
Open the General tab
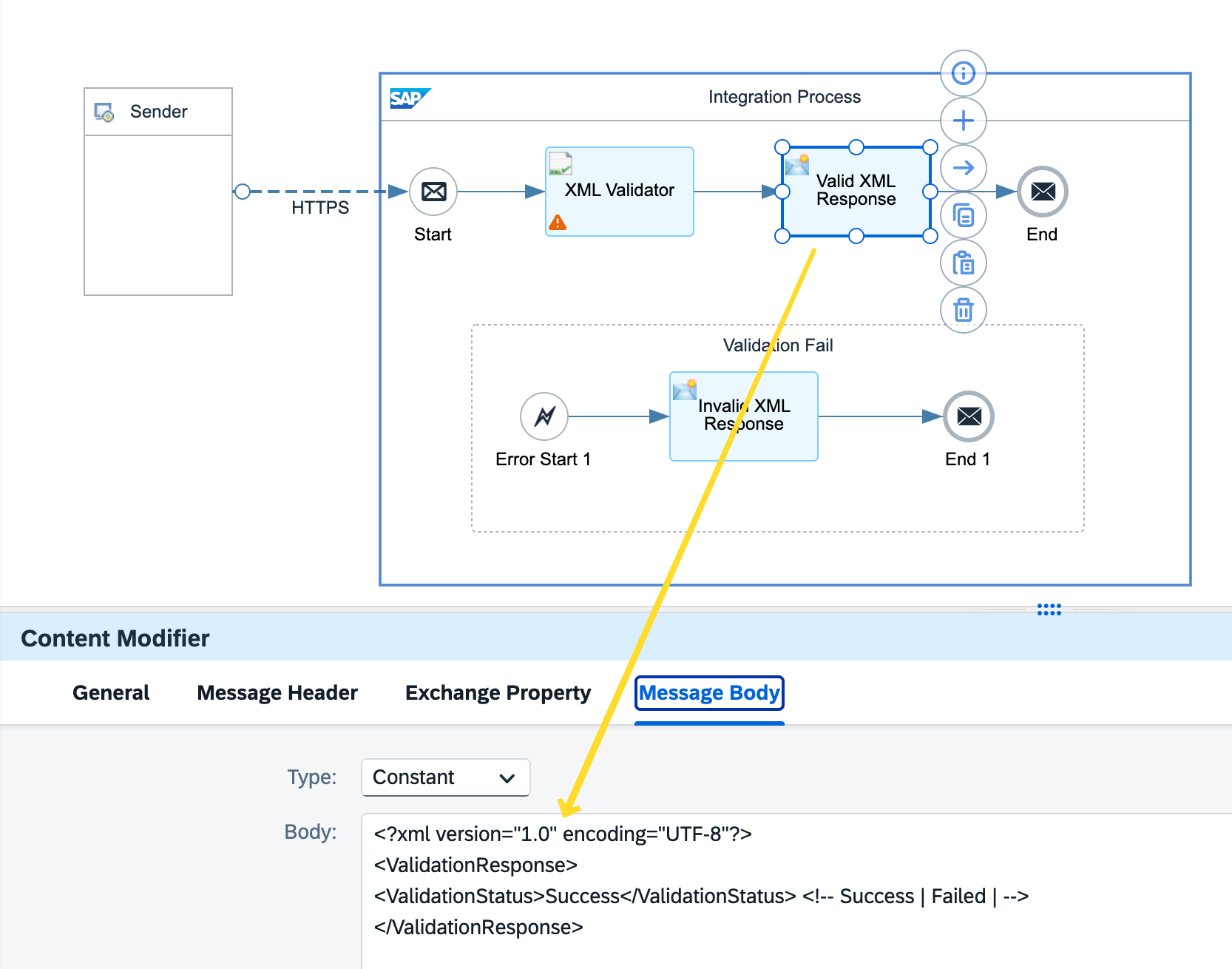pyautogui.click(x=110, y=692)
